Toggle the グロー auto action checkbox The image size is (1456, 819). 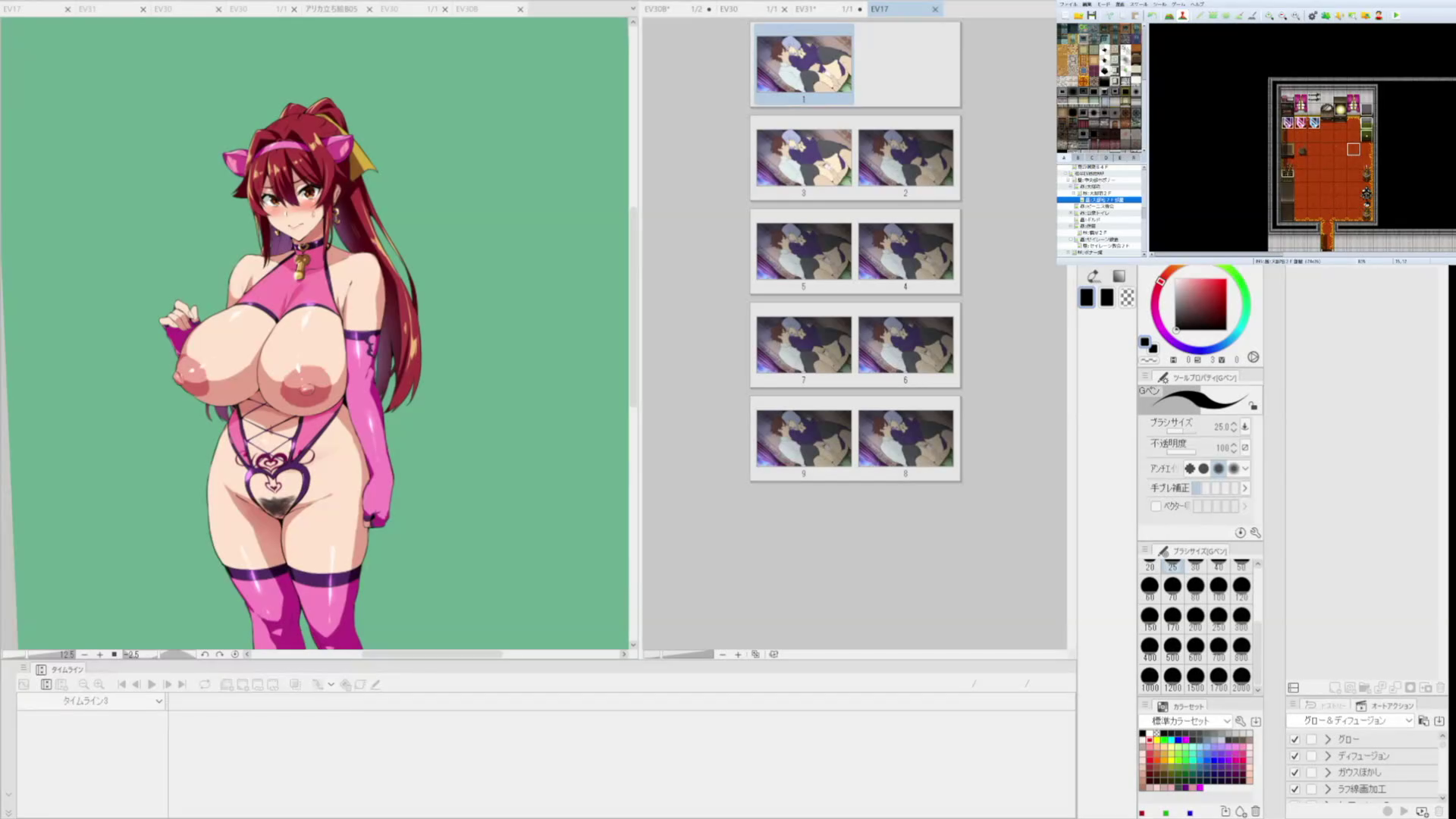(1294, 739)
